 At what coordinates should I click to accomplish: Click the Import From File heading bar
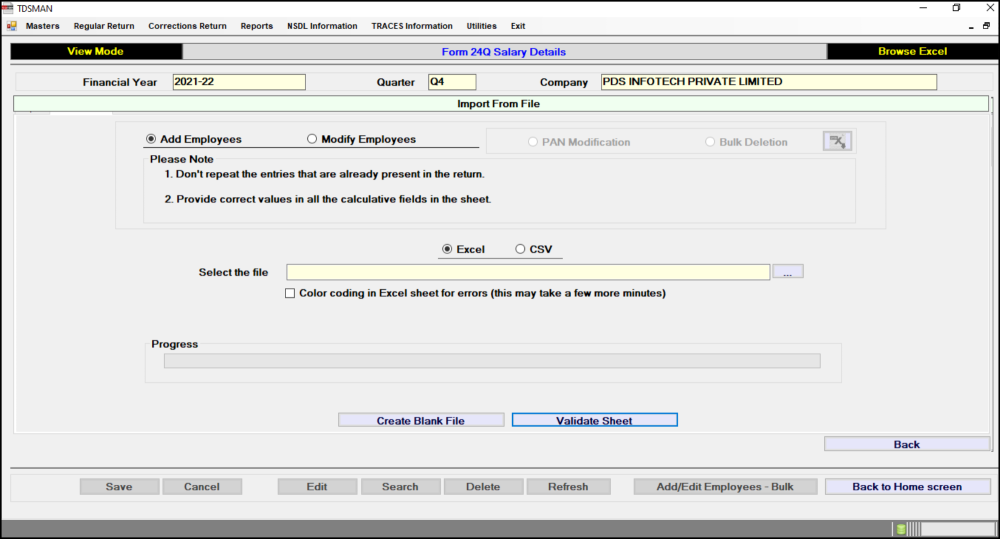(501, 104)
